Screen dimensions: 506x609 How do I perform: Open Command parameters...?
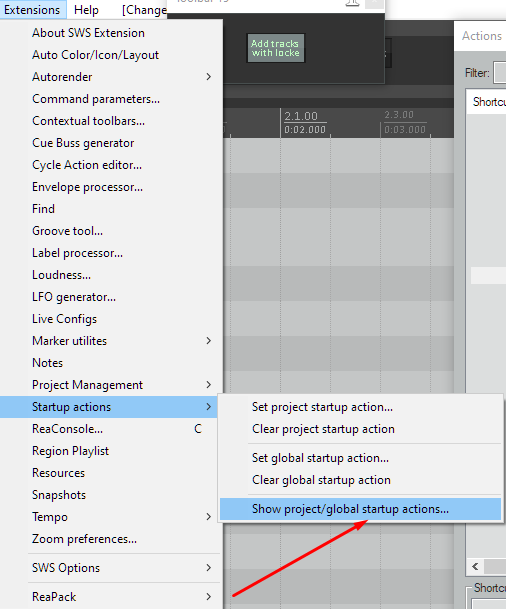coord(111,99)
